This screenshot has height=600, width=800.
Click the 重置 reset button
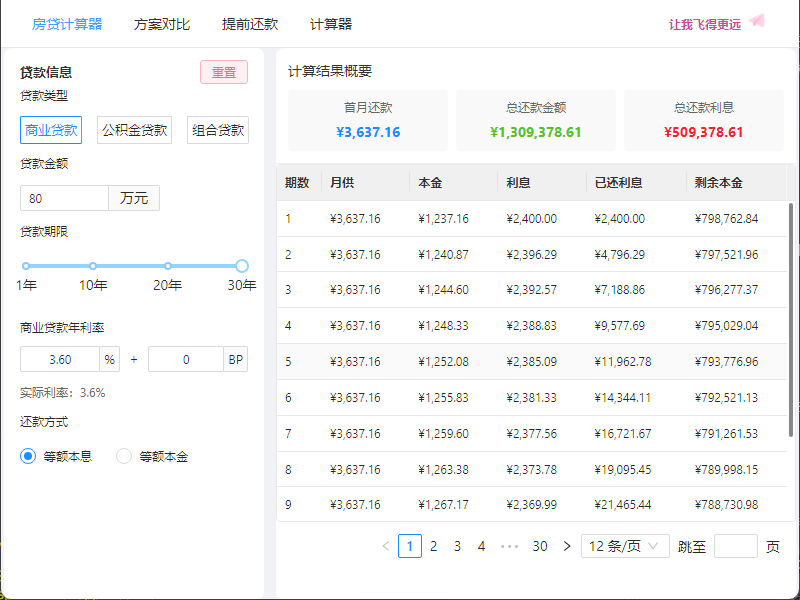[224, 72]
